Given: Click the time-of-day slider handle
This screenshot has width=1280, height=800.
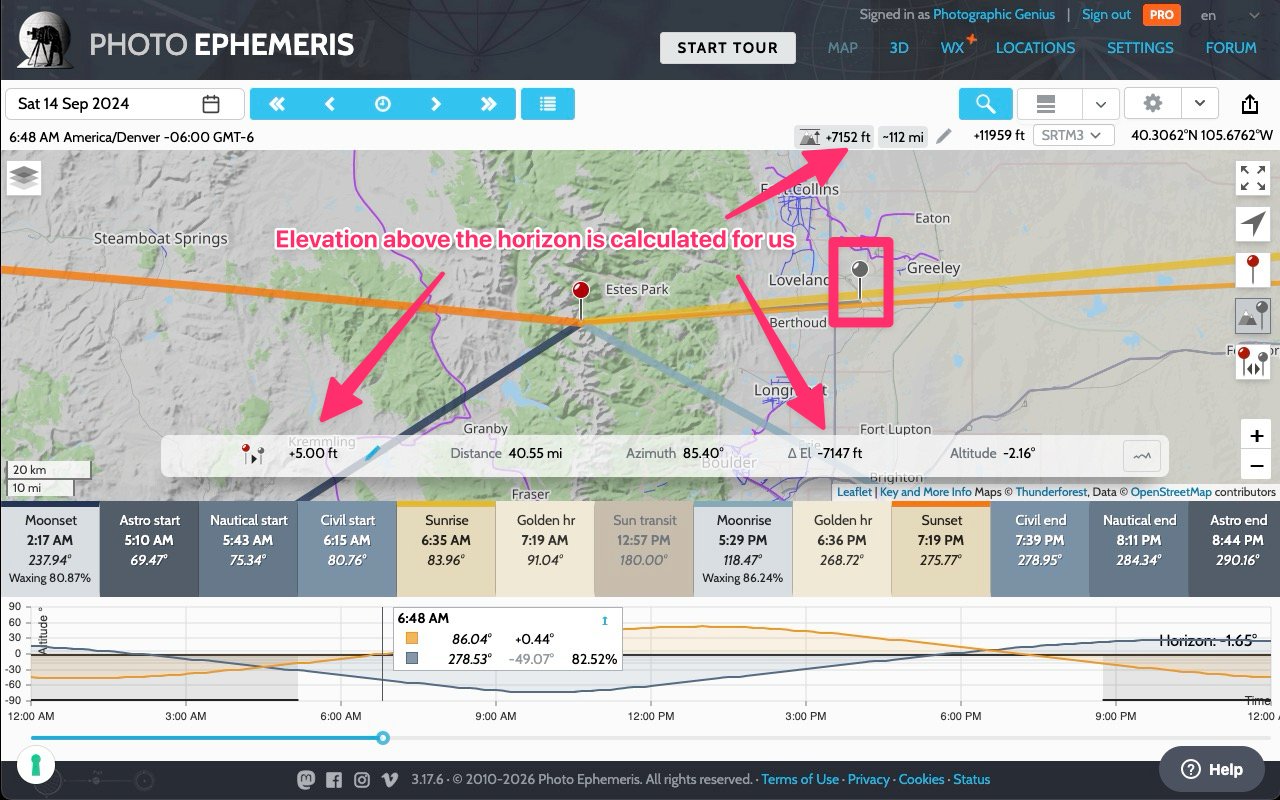Looking at the screenshot, I should tap(382, 738).
